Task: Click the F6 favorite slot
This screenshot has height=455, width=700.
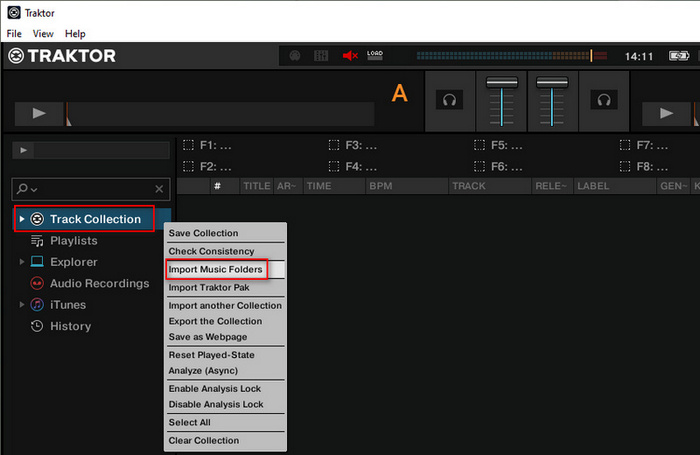Action: (498, 167)
